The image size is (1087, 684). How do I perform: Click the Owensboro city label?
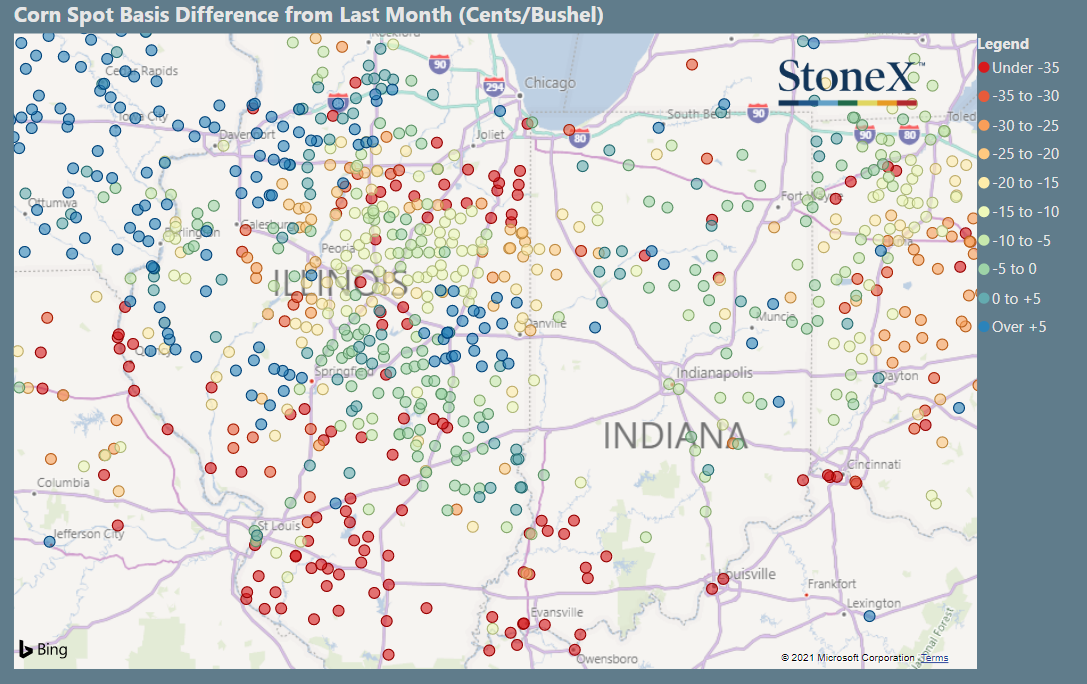607,659
